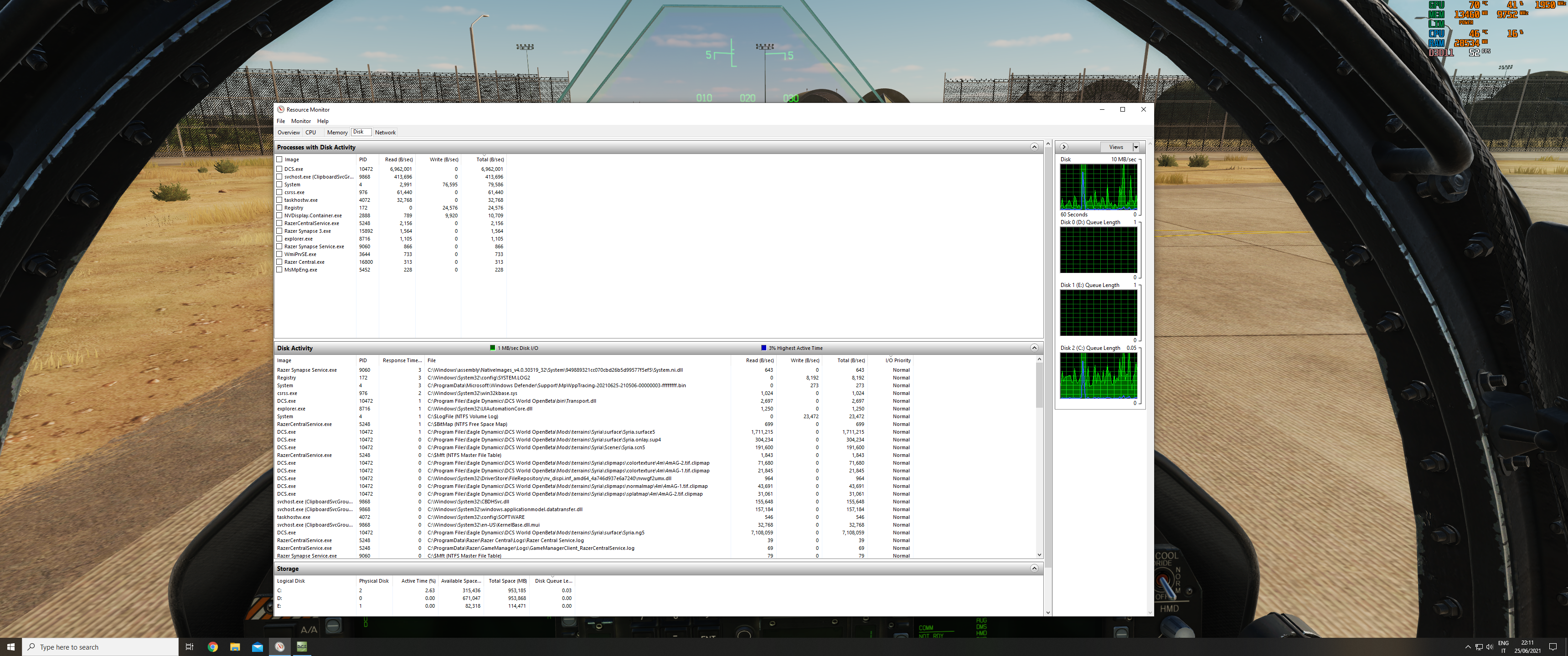Viewport: 1568px width, 656px height.
Task: Select the Resource Monitor taskbar icon
Action: click(280, 647)
